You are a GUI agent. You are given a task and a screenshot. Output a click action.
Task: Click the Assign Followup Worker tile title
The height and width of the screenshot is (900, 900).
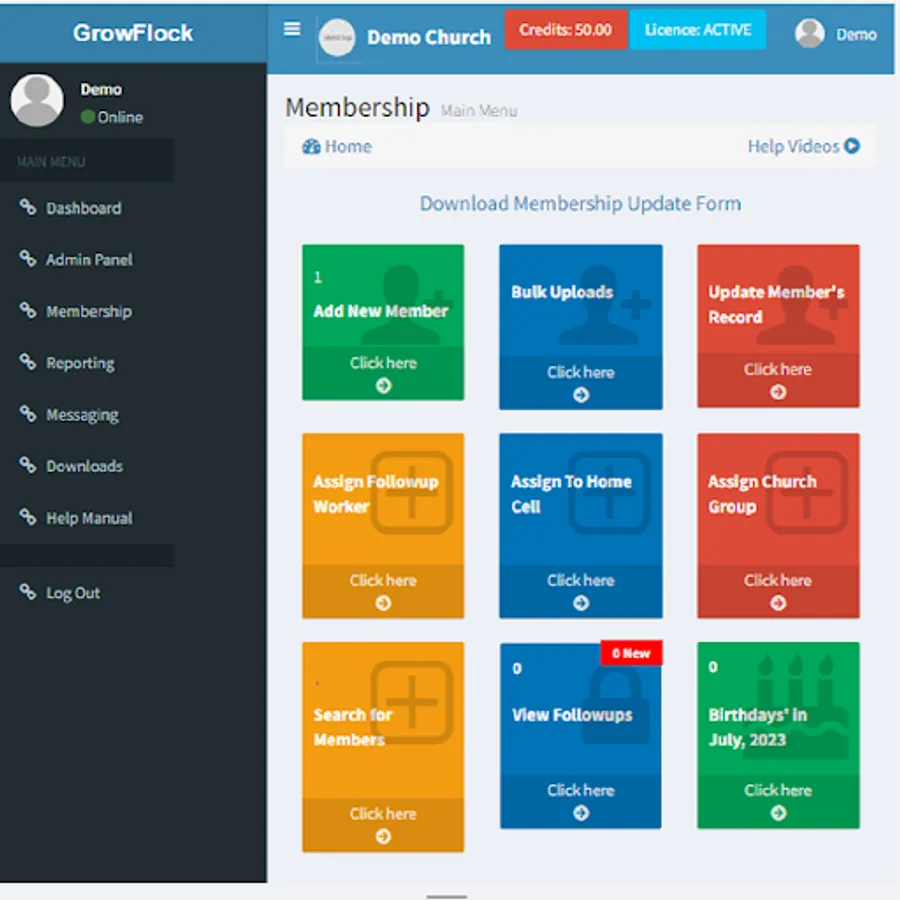point(376,494)
